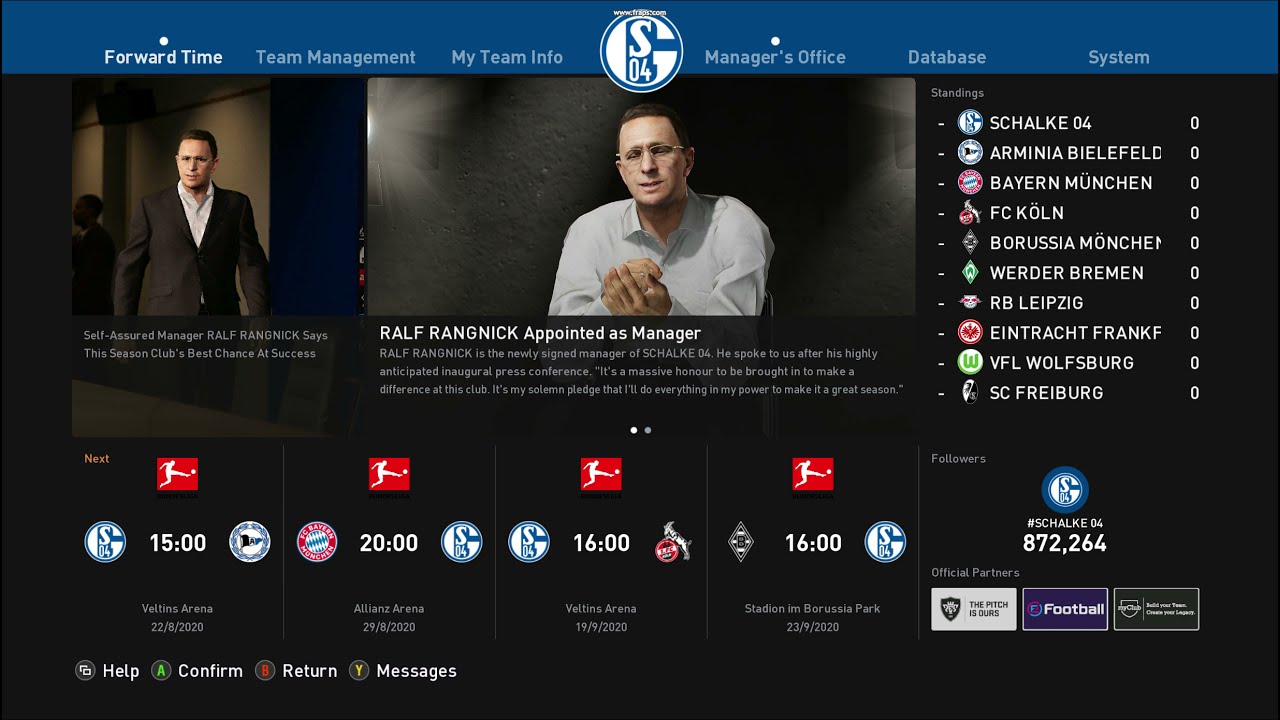Image resolution: width=1280 pixels, height=720 pixels.
Task: Click the Schalke crest in the 22/8/2020 fixture
Action: tap(105, 542)
